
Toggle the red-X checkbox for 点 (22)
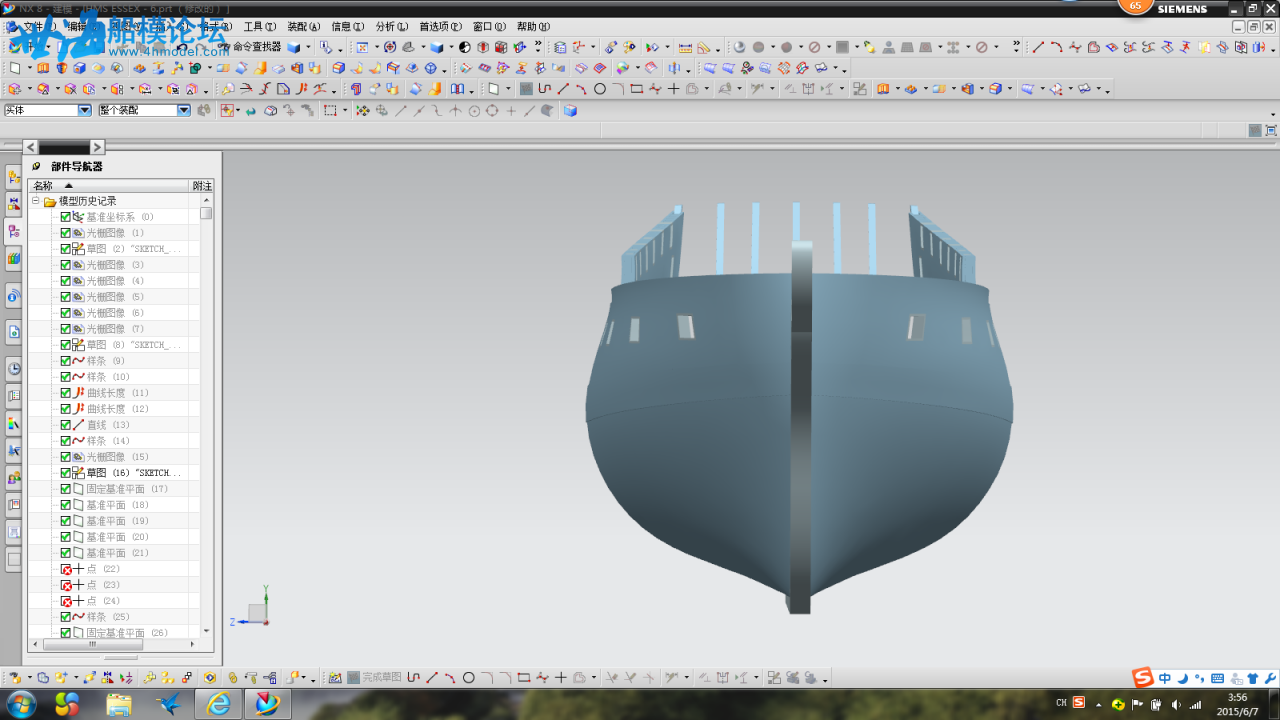coord(66,569)
